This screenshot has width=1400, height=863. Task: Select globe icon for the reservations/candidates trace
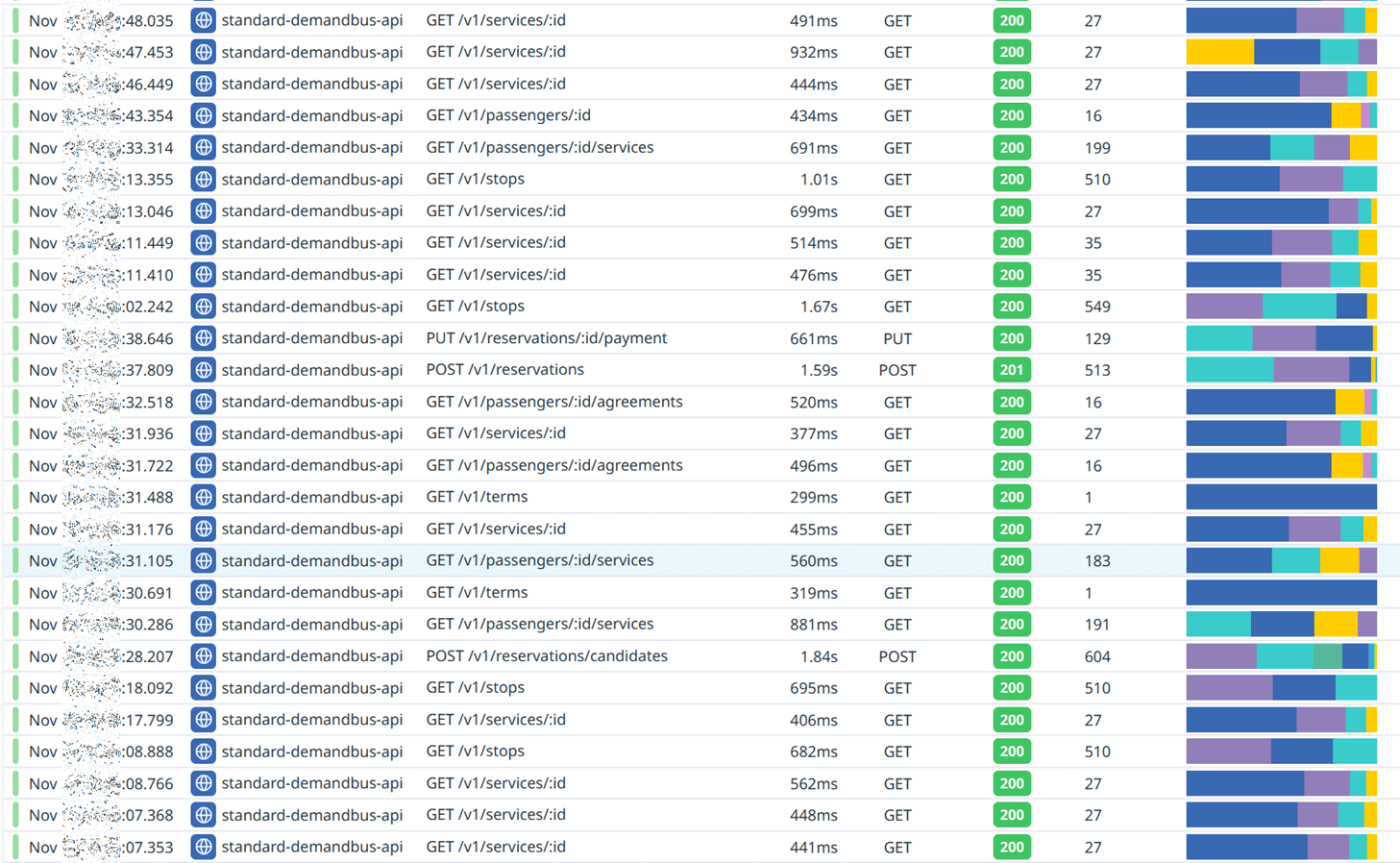(x=203, y=656)
